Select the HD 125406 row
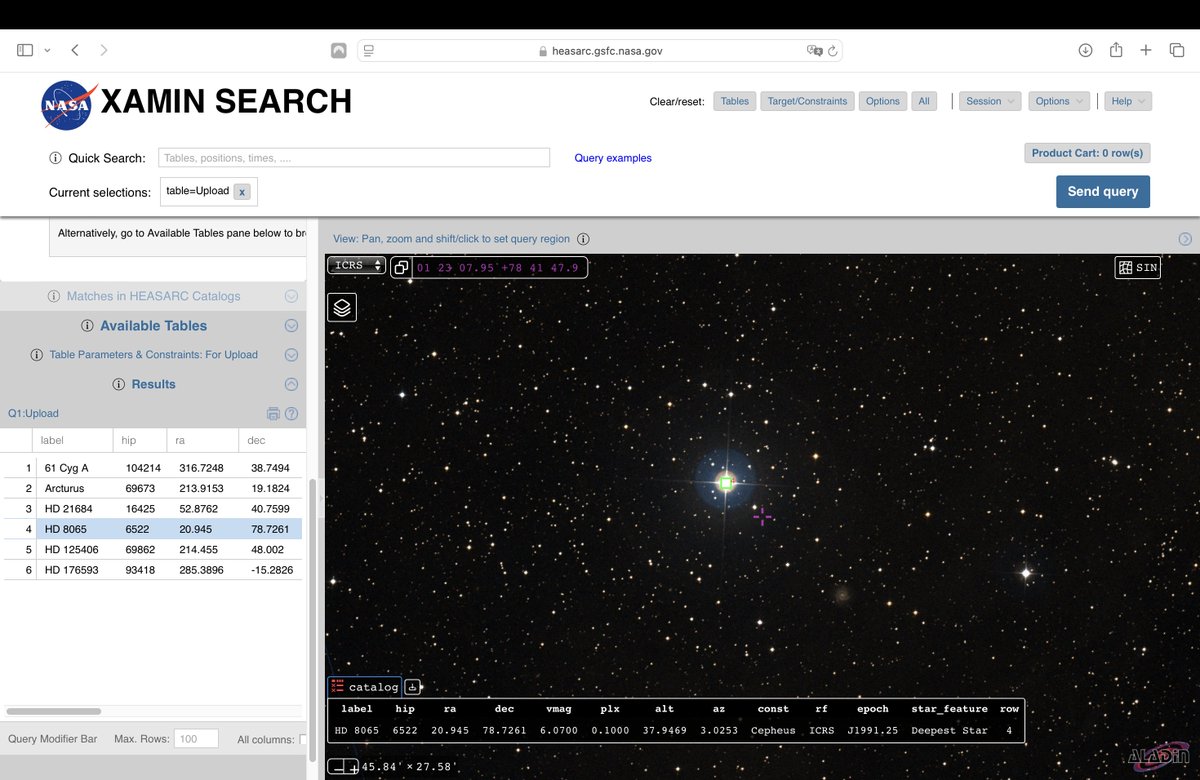Image resolution: width=1200 pixels, height=780 pixels. point(151,550)
